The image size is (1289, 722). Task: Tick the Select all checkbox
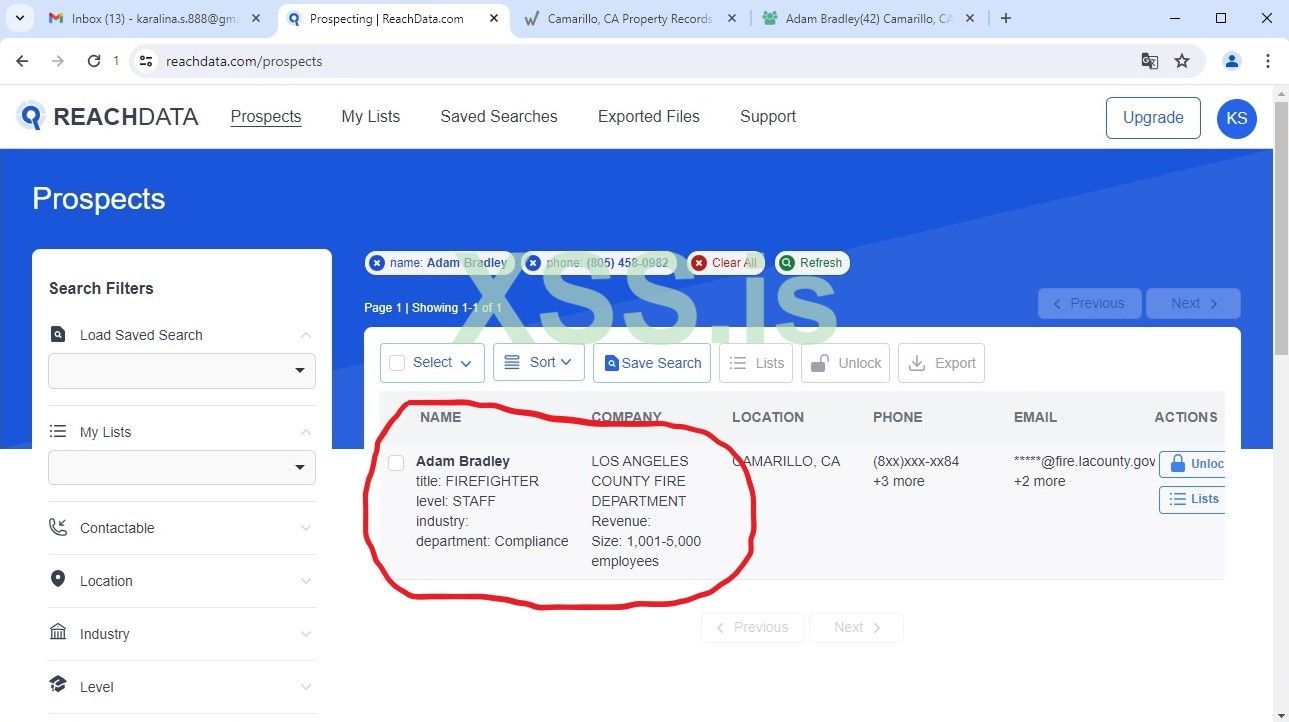(x=397, y=363)
